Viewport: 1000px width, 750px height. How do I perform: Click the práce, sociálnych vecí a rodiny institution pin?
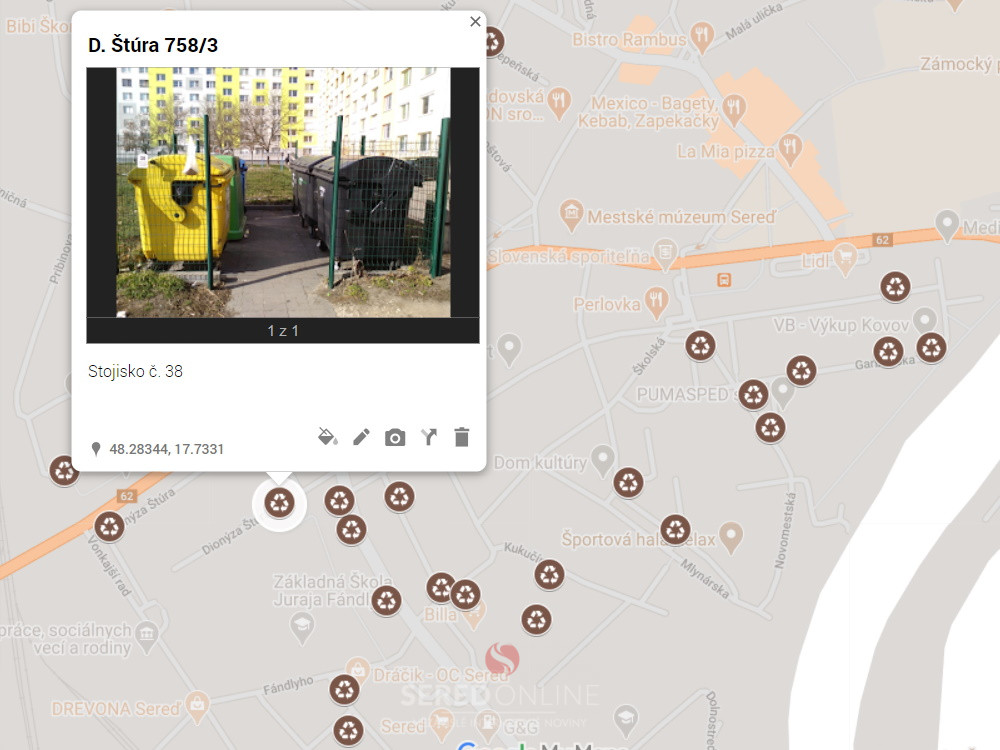(x=147, y=636)
